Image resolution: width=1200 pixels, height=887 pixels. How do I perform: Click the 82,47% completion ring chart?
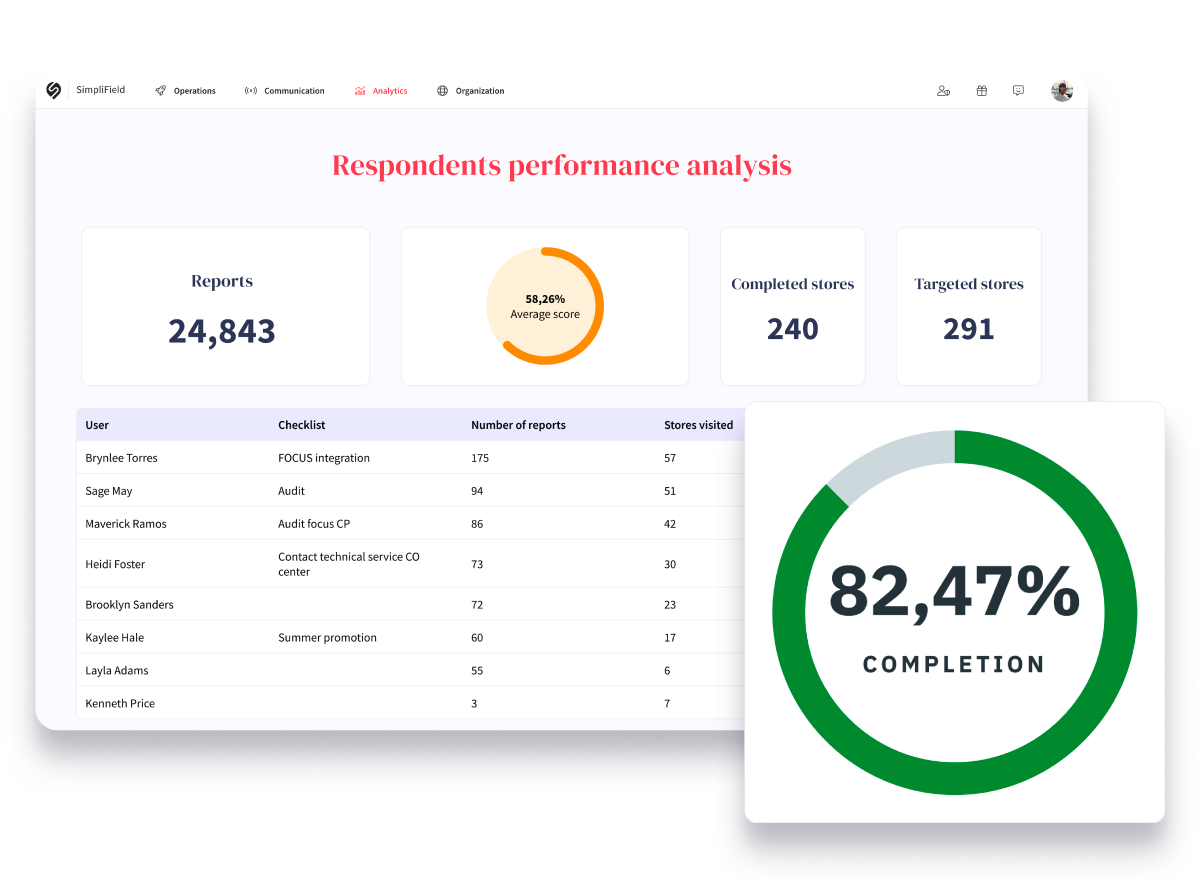point(955,613)
